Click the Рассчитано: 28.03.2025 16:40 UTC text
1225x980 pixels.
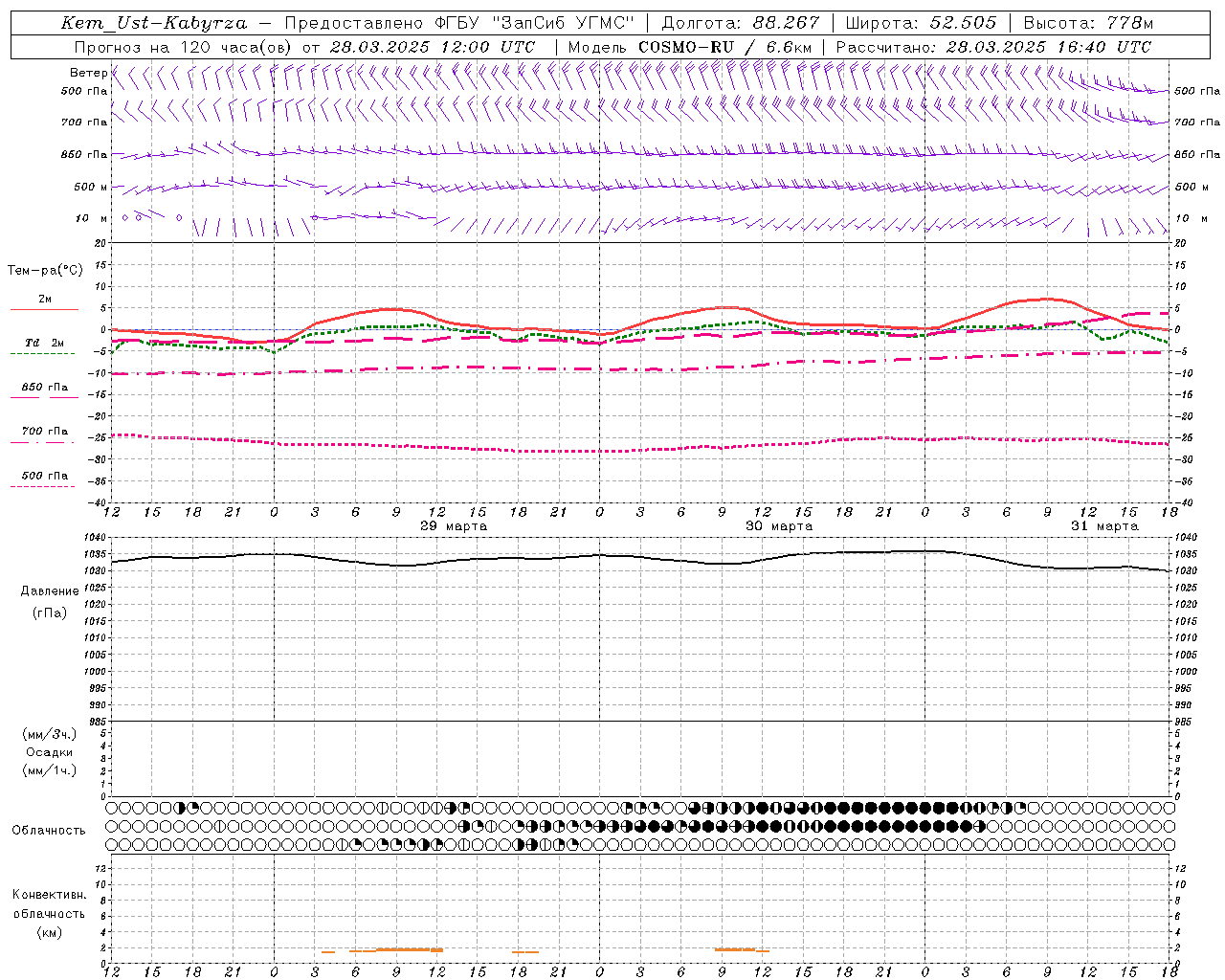click(x=993, y=47)
